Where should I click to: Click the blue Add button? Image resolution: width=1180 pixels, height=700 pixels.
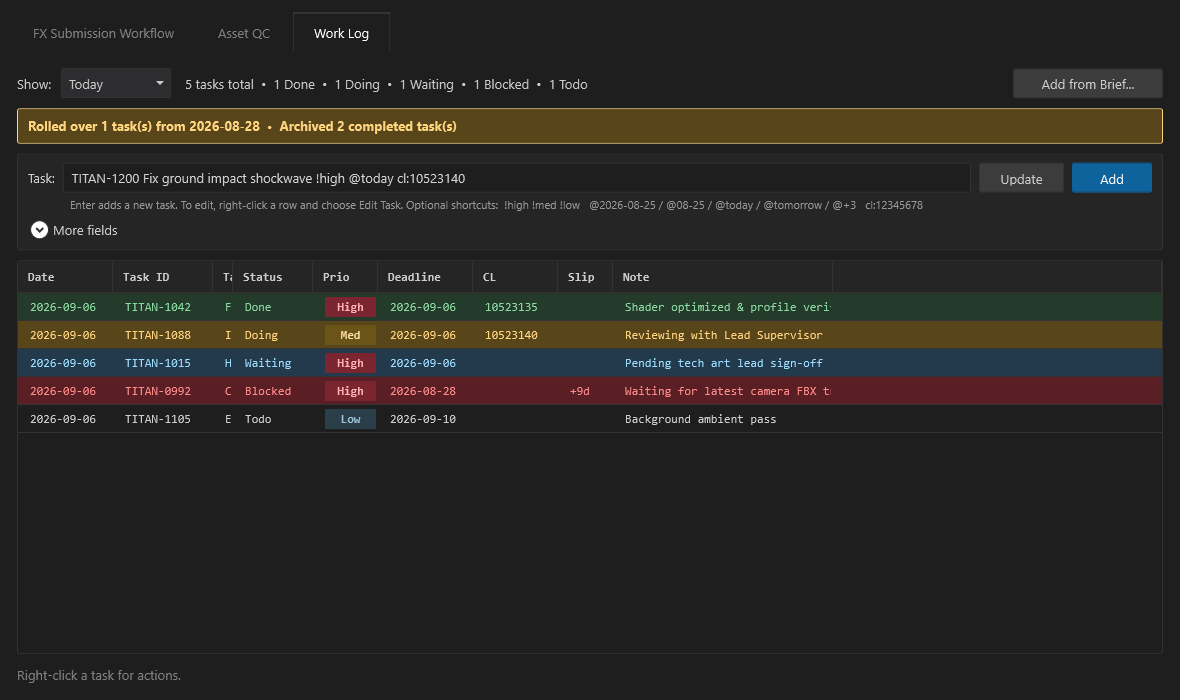coord(1112,178)
